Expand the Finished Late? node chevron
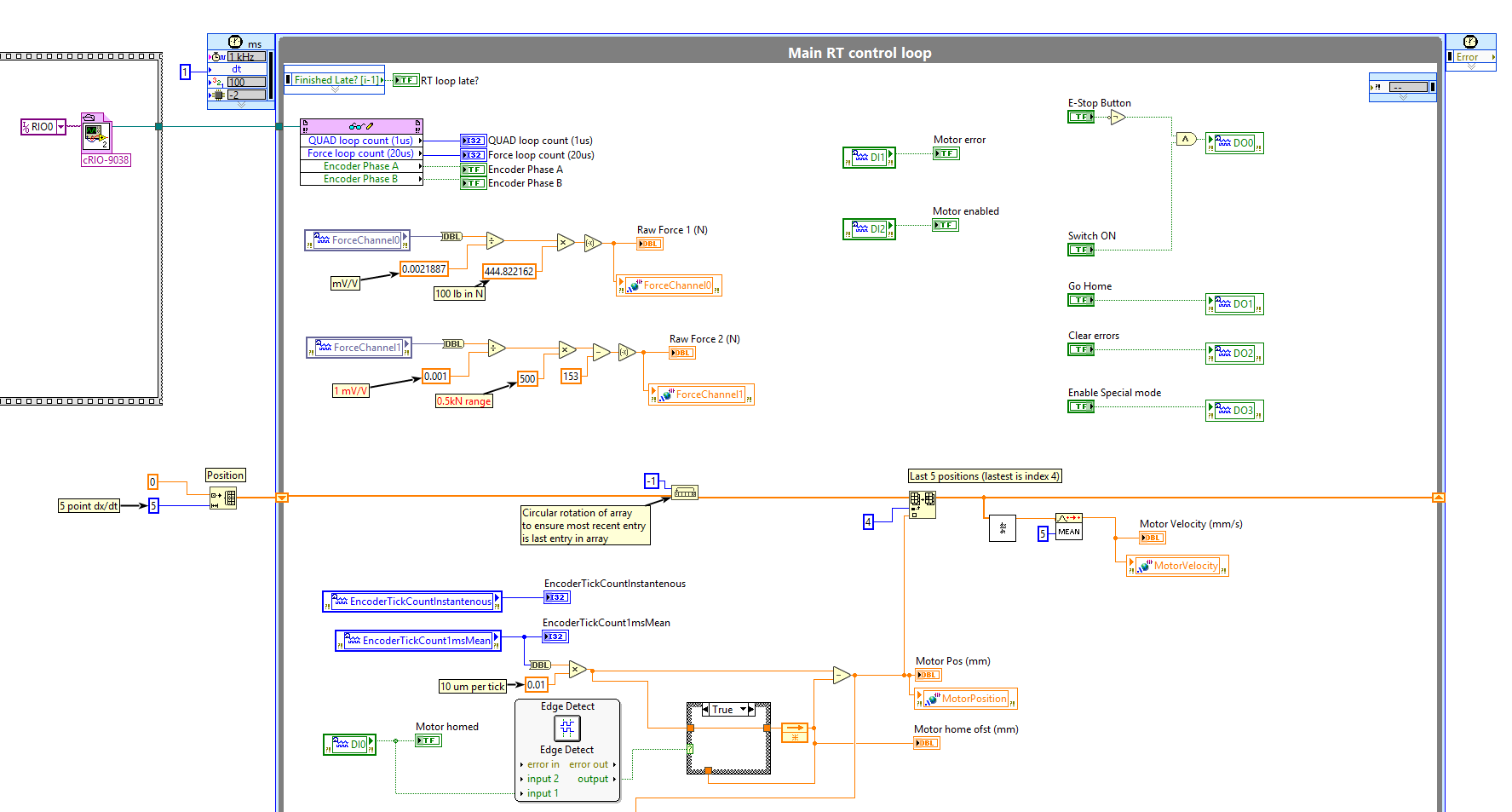The image size is (1512, 812). coord(334,89)
